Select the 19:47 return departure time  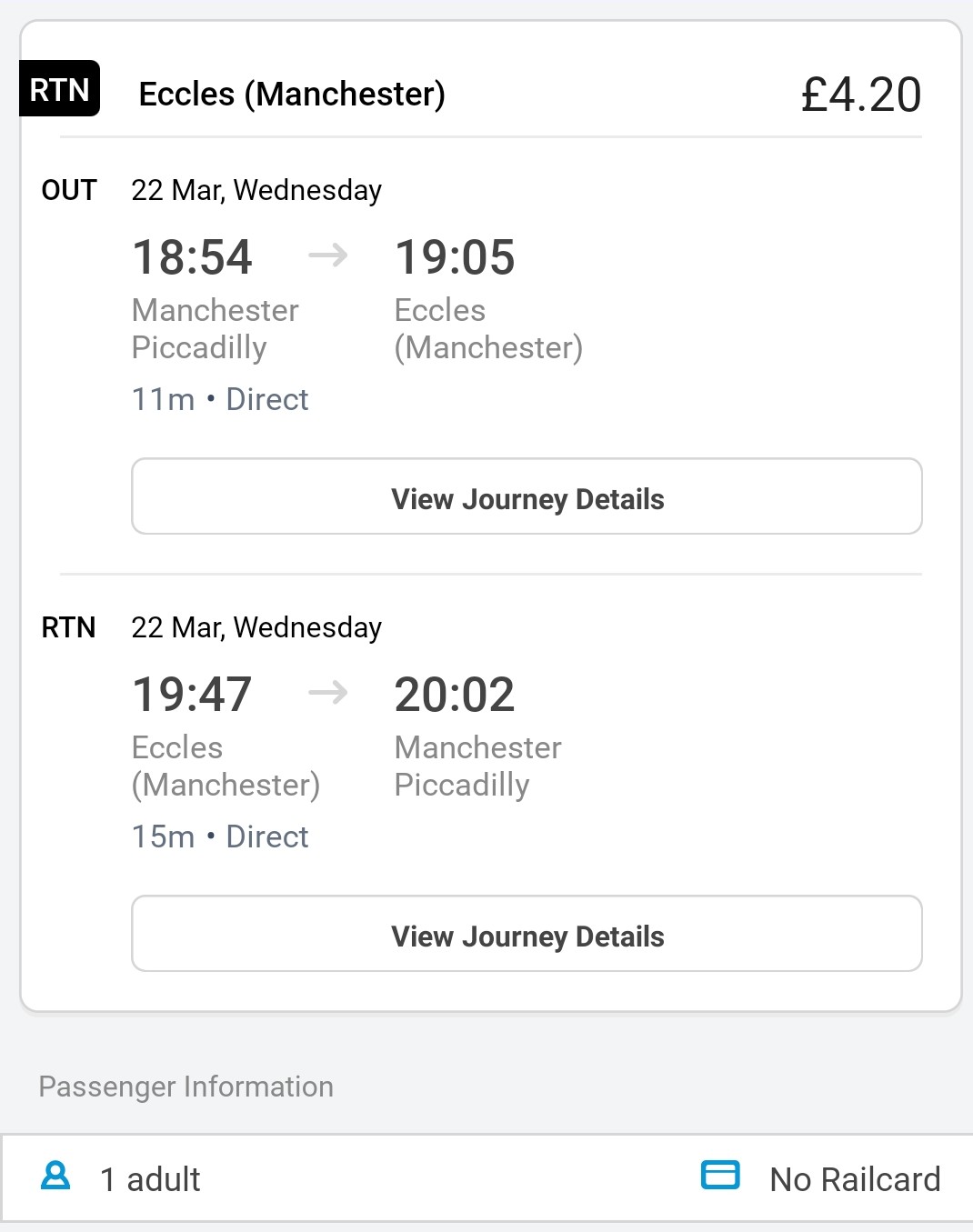coord(192,695)
